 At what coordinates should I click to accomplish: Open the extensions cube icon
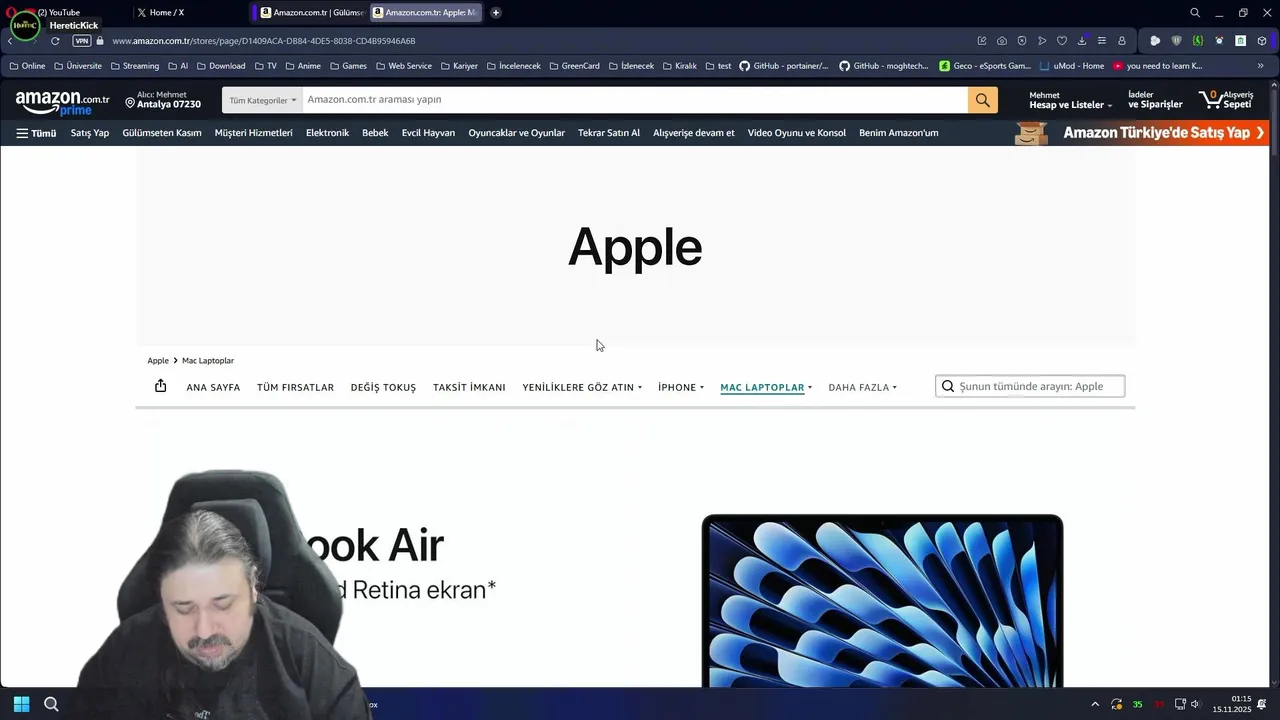[x=1262, y=41]
